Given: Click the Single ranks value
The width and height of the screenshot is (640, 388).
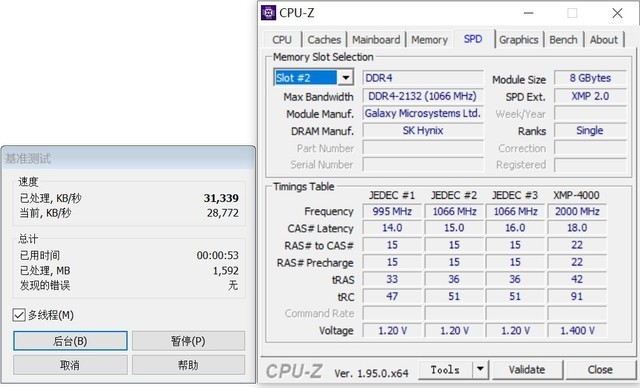Looking at the screenshot, I should pos(590,130).
